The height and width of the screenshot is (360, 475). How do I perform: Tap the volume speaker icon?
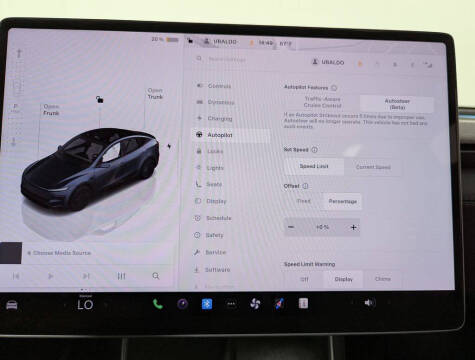pyautogui.click(x=369, y=303)
